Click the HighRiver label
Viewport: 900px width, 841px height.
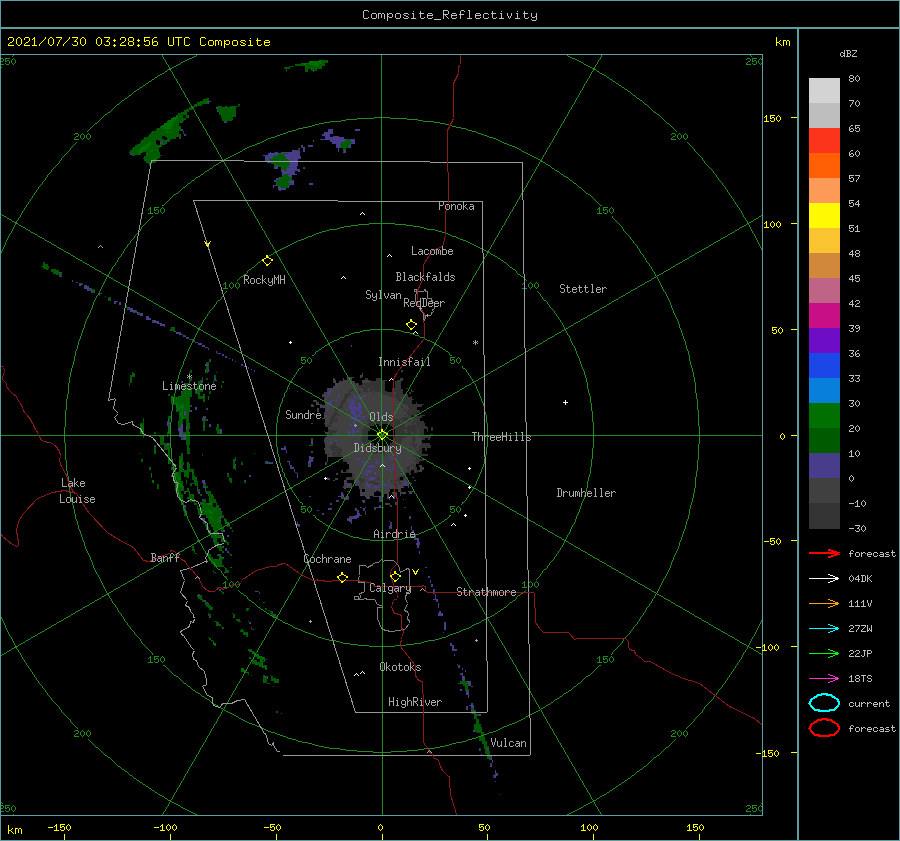414,702
